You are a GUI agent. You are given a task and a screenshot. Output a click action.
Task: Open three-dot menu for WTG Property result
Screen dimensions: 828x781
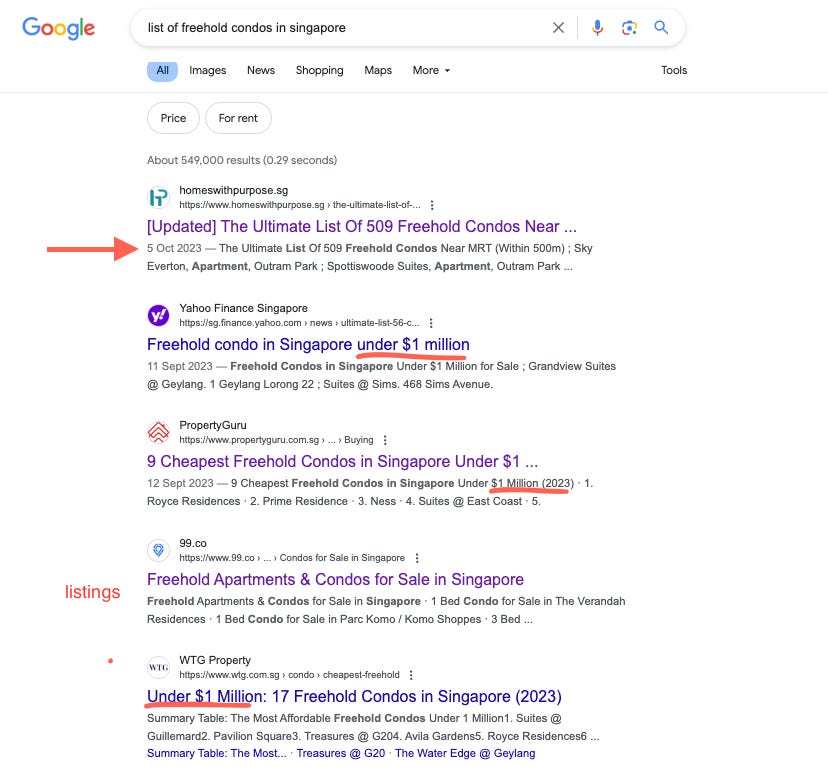point(411,675)
